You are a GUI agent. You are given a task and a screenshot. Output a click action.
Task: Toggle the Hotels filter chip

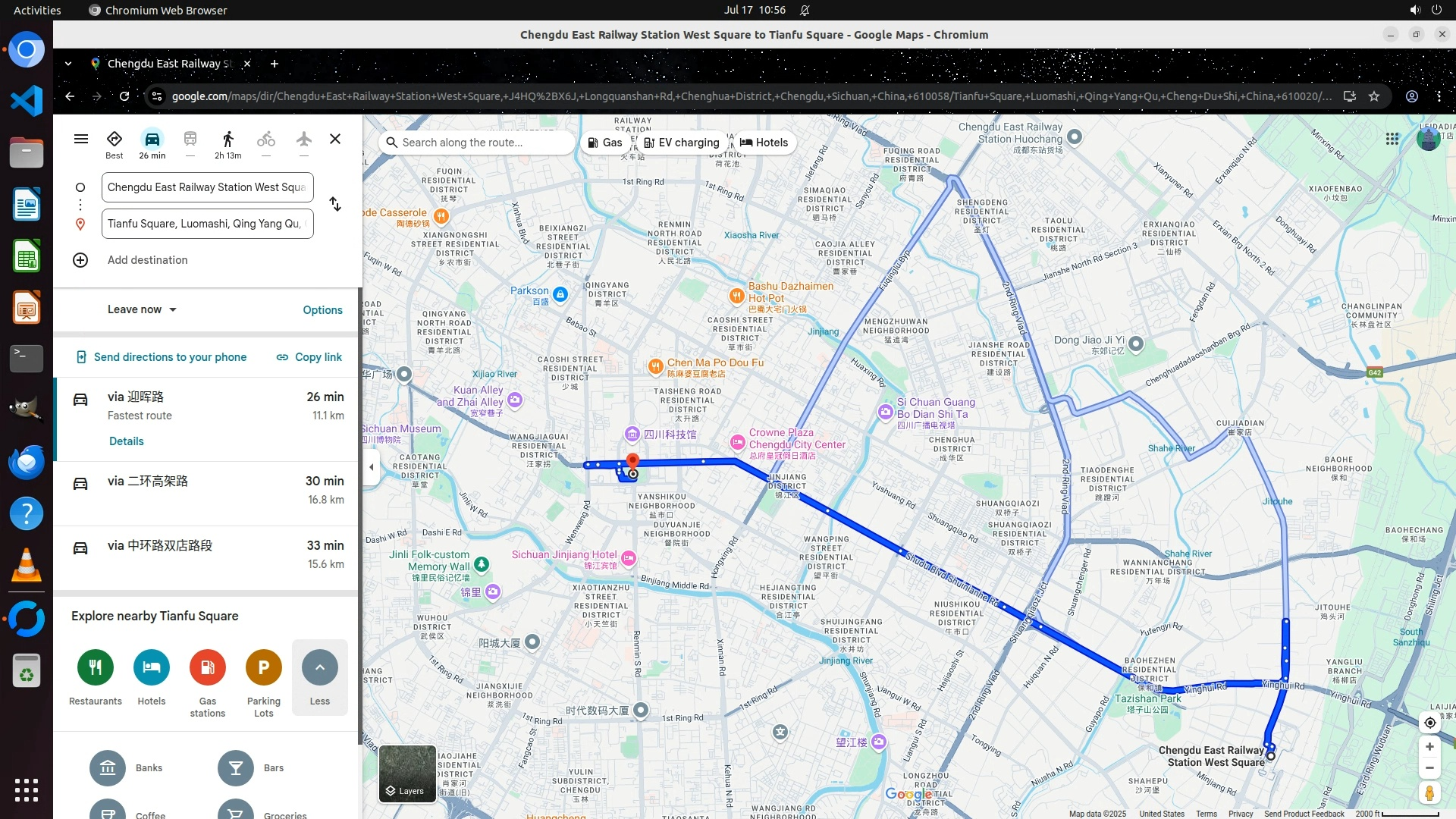(x=764, y=143)
